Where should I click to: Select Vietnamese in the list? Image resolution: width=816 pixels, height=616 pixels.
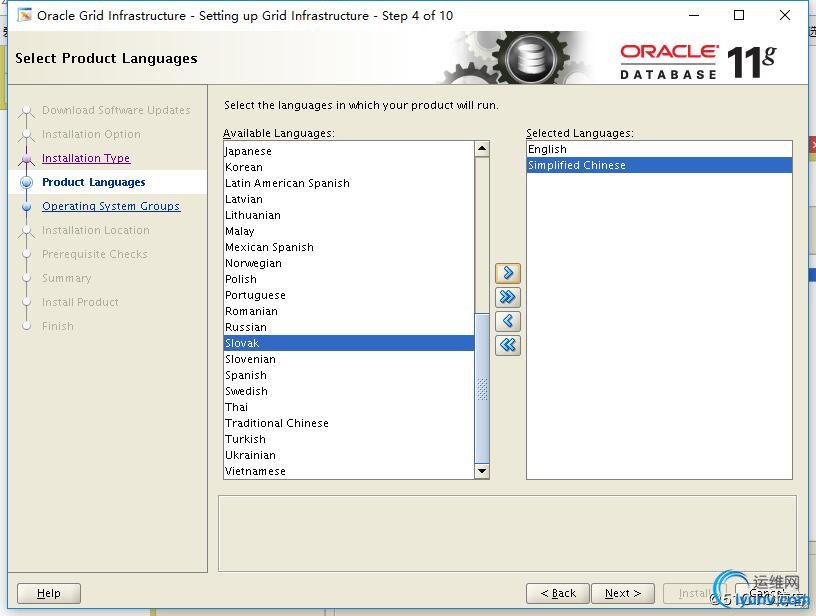click(x=349, y=471)
